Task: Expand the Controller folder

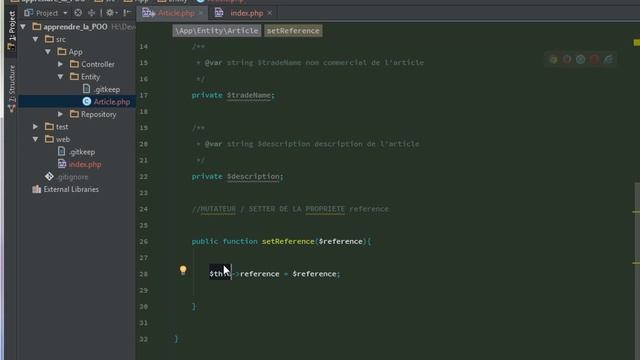Action: pyautogui.click(x=60, y=64)
